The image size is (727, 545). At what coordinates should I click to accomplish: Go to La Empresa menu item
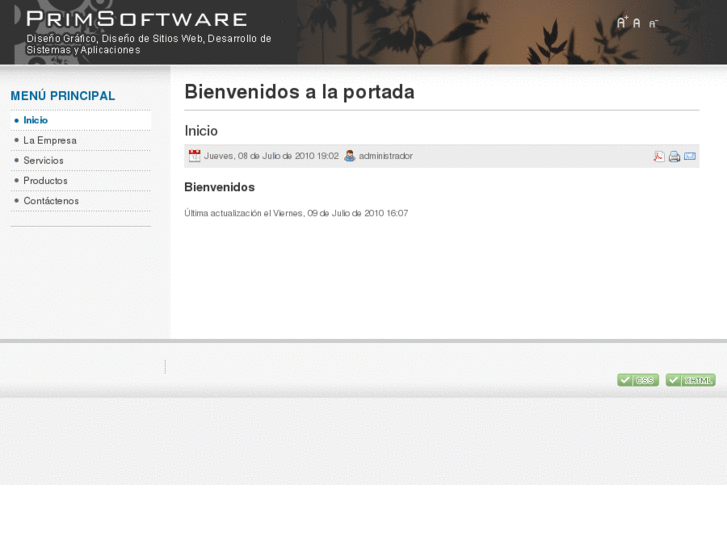pos(81,141)
